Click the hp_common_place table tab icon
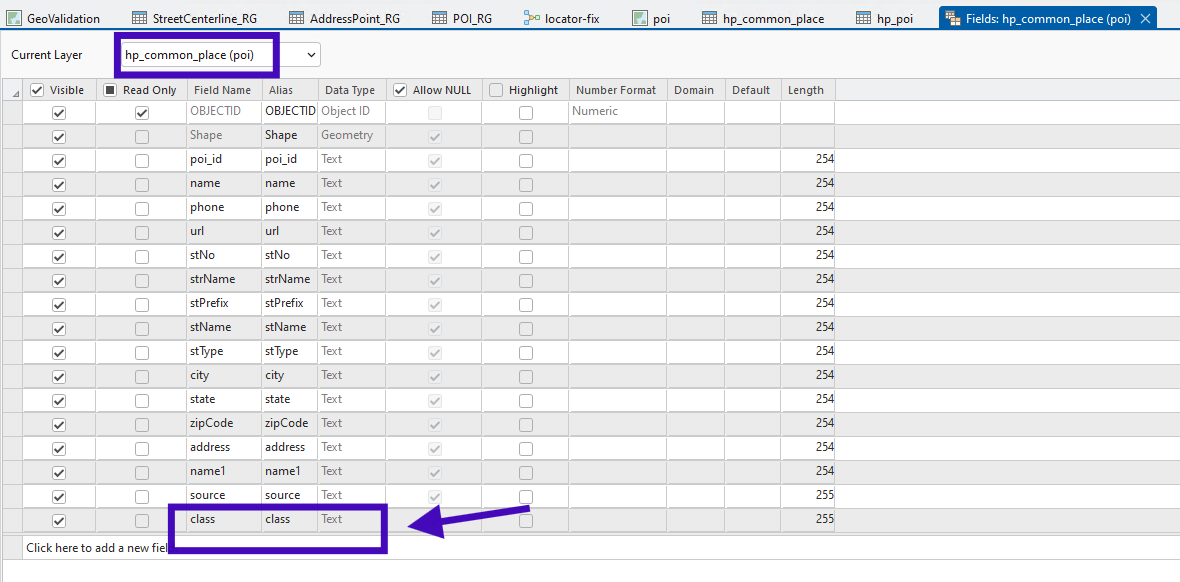 pos(709,18)
